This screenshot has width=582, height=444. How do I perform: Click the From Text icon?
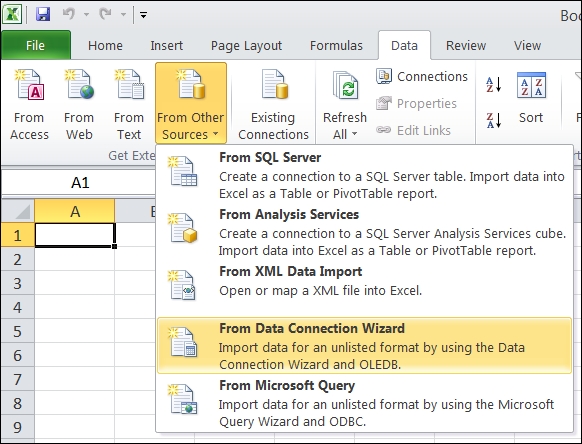tap(129, 85)
